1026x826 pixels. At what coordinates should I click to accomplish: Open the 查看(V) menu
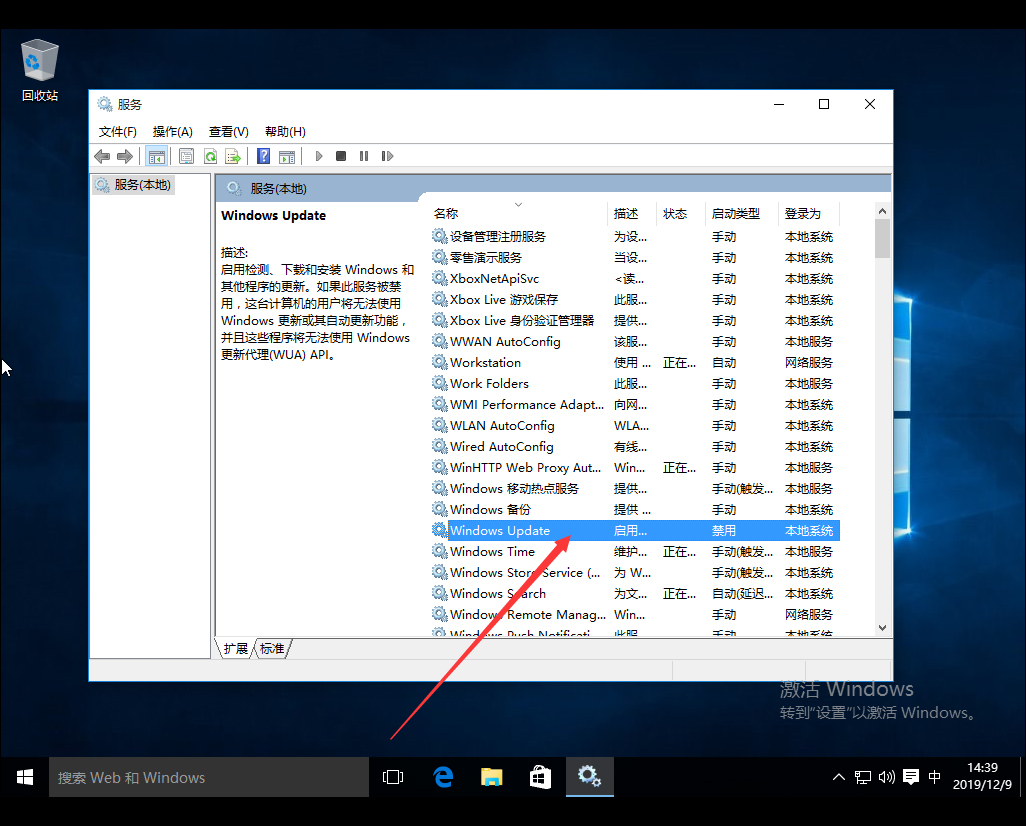click(228, 131)
